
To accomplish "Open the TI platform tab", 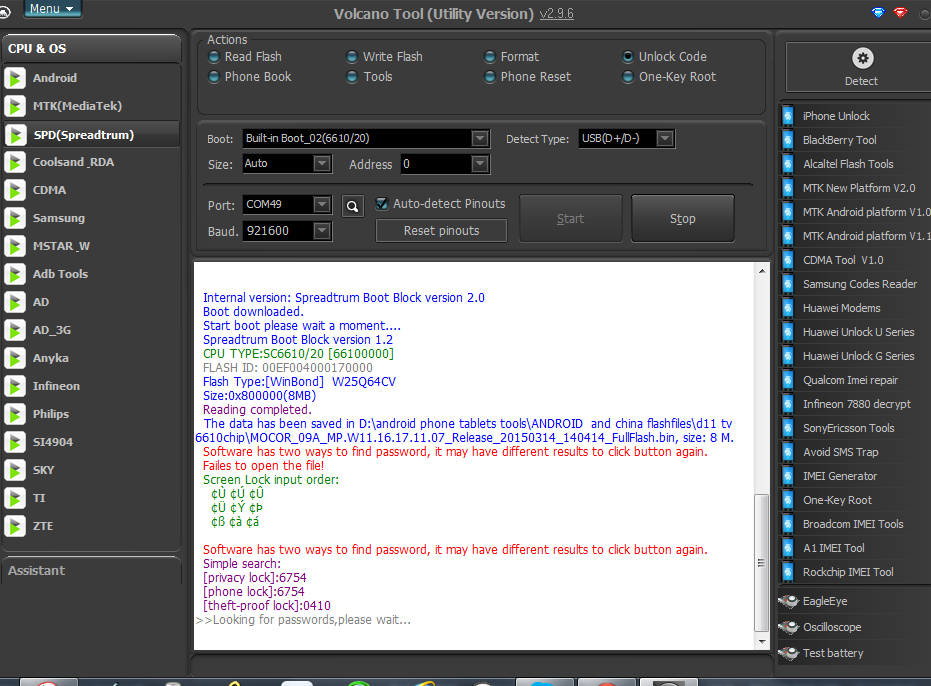I will [x=91, y=498].
